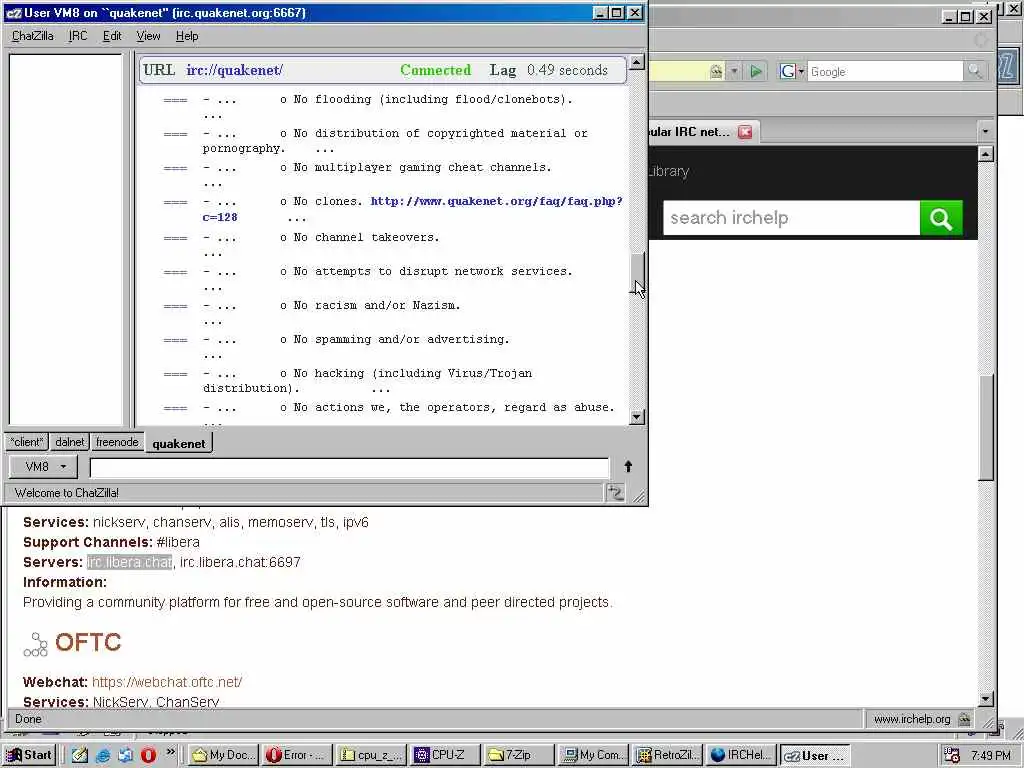This screenshot has width=1024, height=768.
Task: Click the browser page scrollbar up arrow
Action: tap(986, 154)
